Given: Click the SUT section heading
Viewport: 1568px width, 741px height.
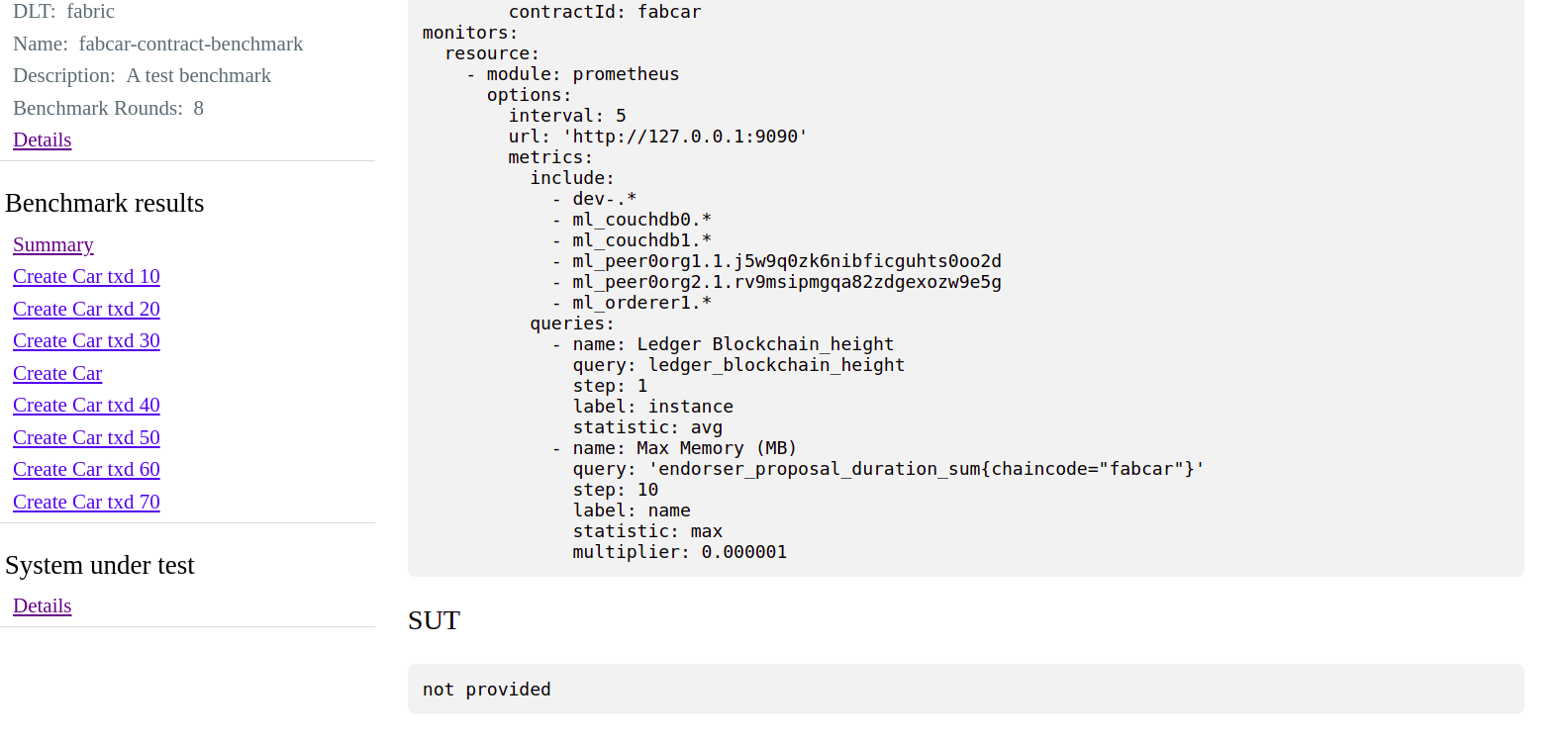Looking at the screenshot, I should (433, 620).
